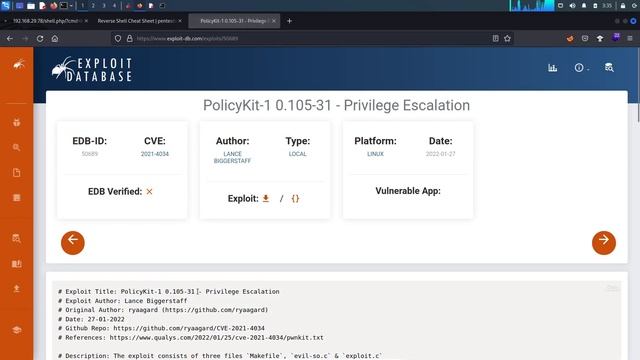Click the LOCAL type link
Image resolution: width=640 pixels, height=360 pixels.
[298, 154]
